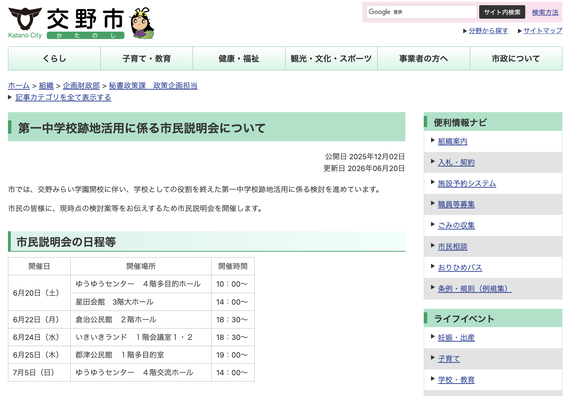Click the 6月25日(木) date cell
Screen dimensions: 580x396
pos(39,355)
